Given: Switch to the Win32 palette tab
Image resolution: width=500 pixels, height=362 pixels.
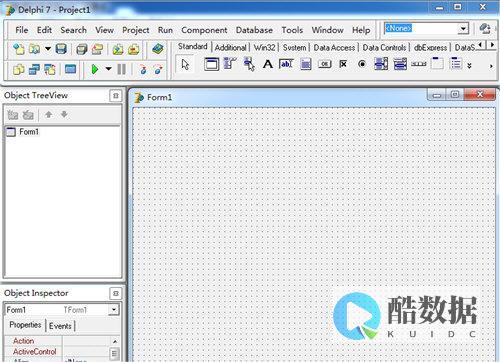Looking at the screenshot, I should coord(264,48).
